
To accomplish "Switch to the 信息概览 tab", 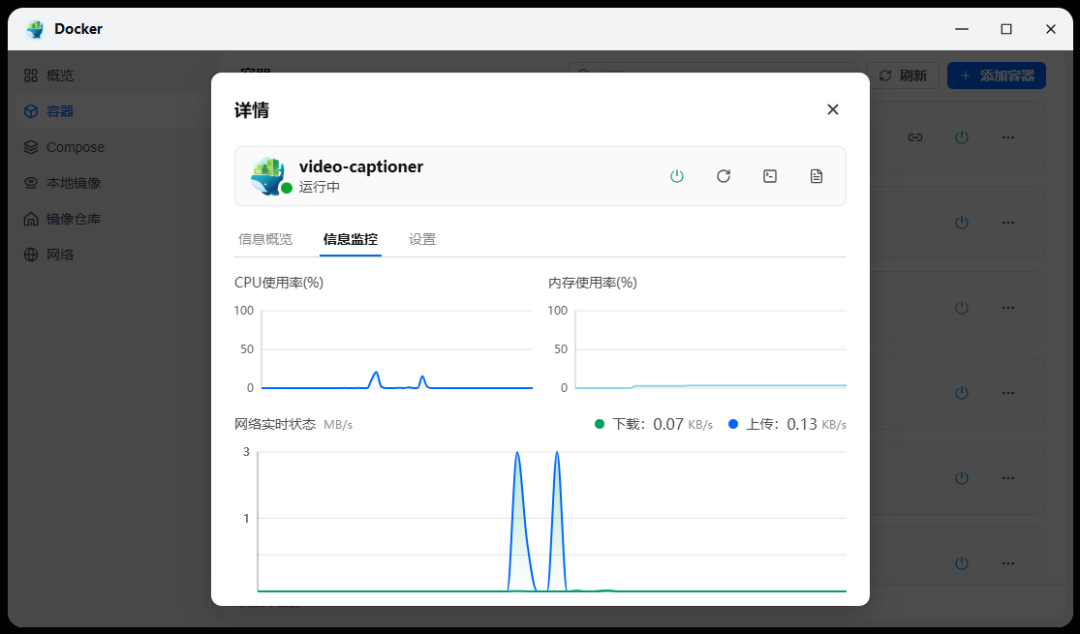I will [x=265, y=239].
